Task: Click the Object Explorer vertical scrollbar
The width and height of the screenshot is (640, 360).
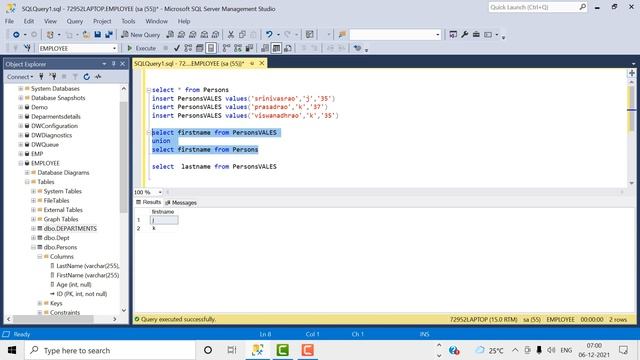Action: pyautogui.click(x=124, y=157)
